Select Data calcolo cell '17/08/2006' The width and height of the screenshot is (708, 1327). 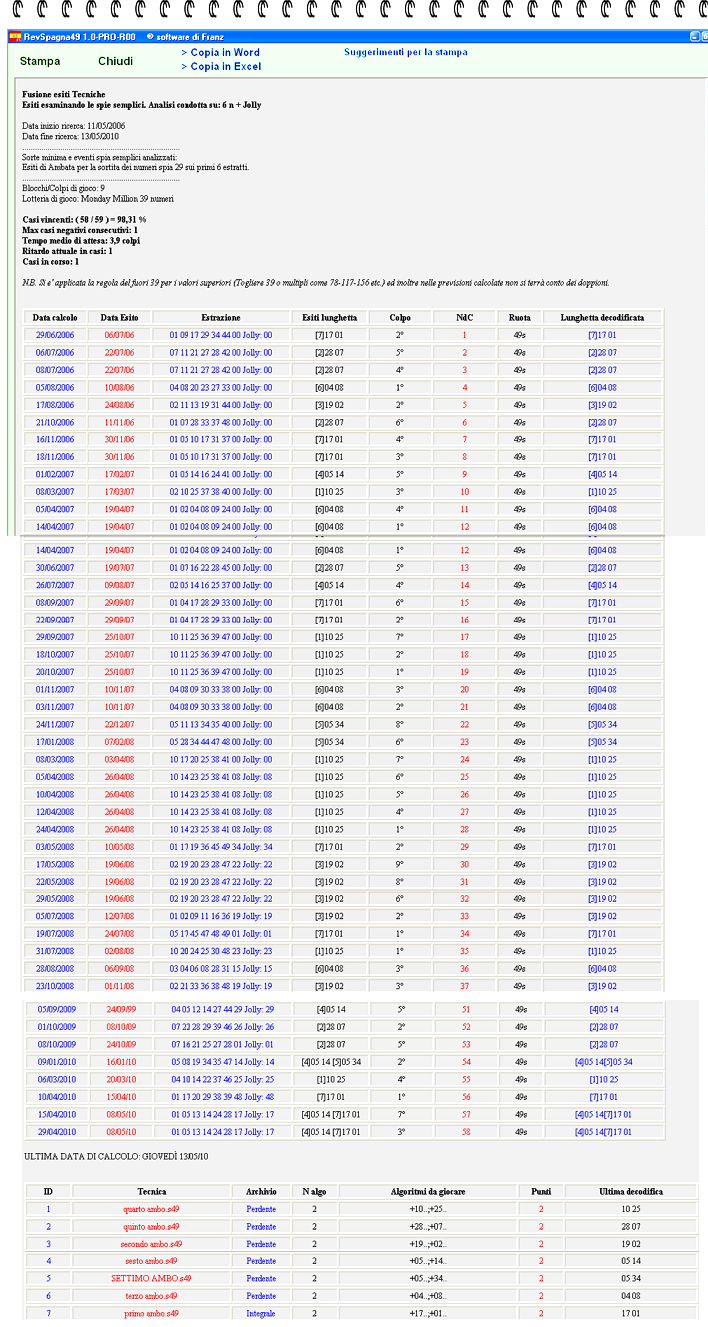[x=55, y=405]
